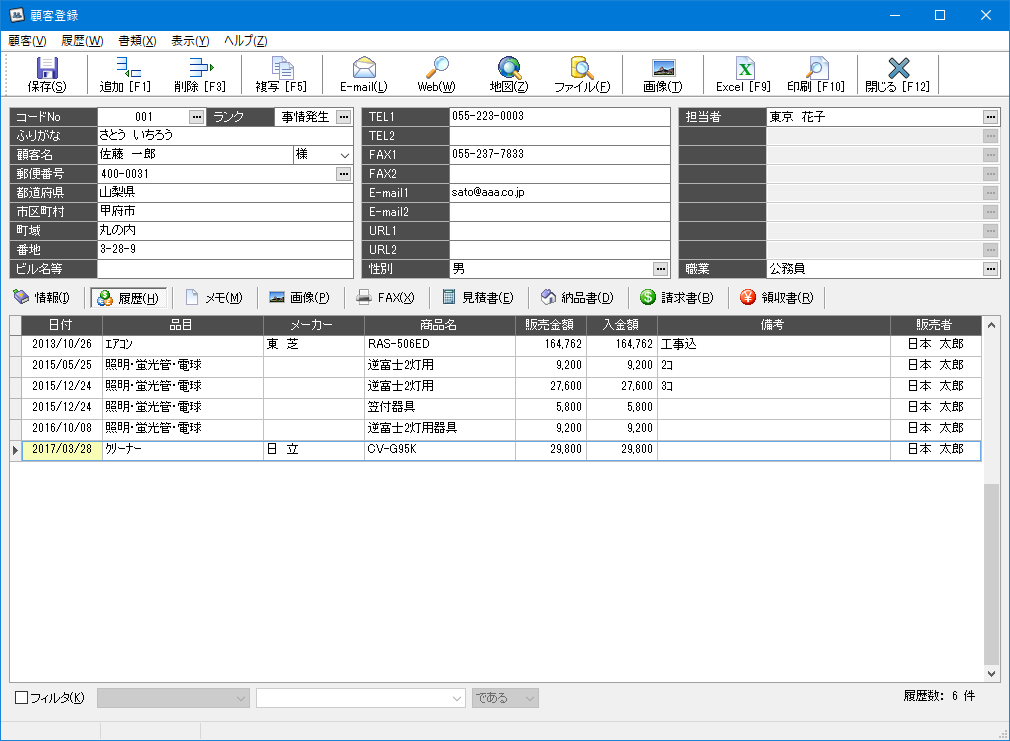Open the 郵便番号 lookup button

343,174
